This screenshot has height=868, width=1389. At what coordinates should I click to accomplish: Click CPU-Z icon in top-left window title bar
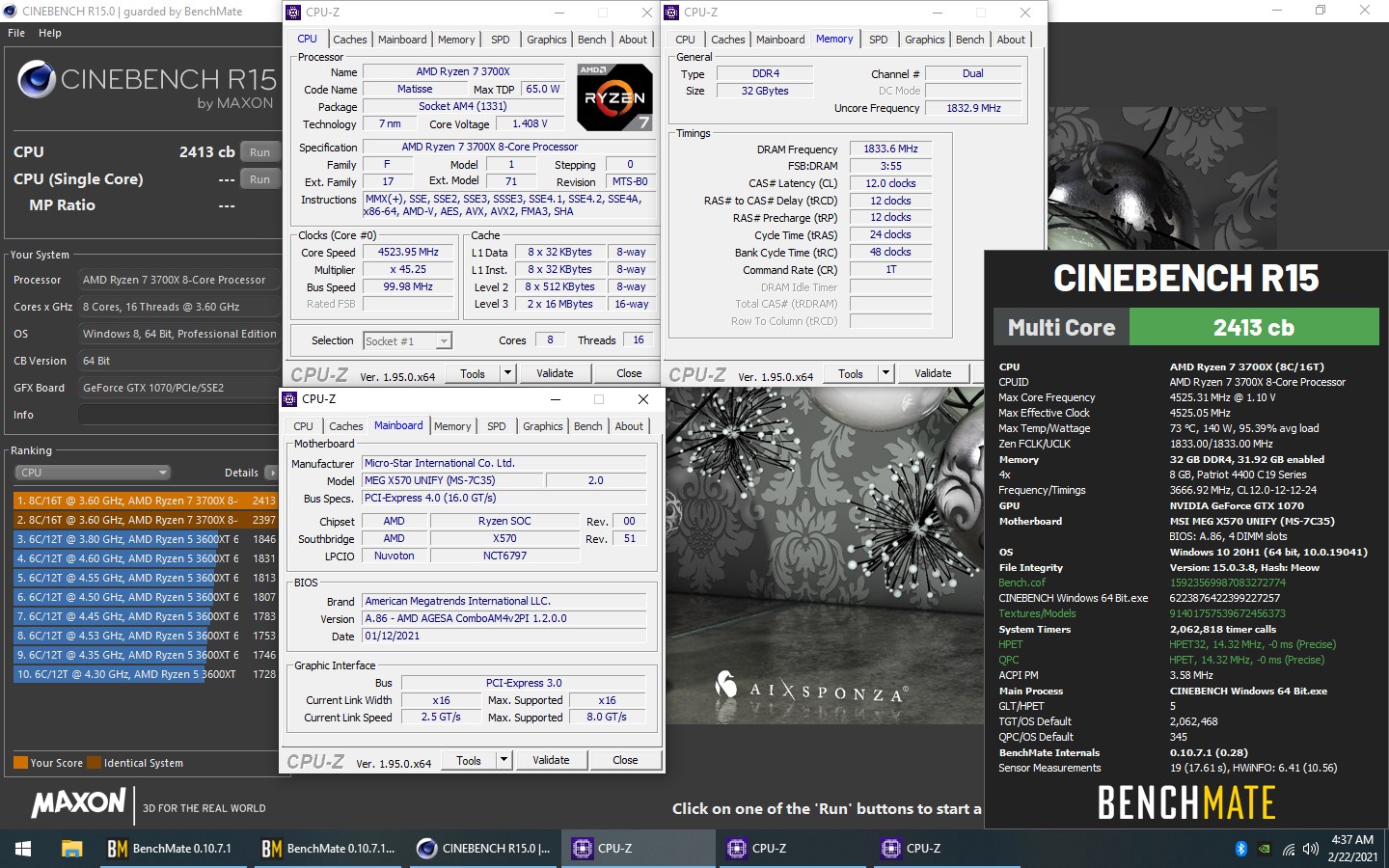pyautogui.click(x=293, y=13)
